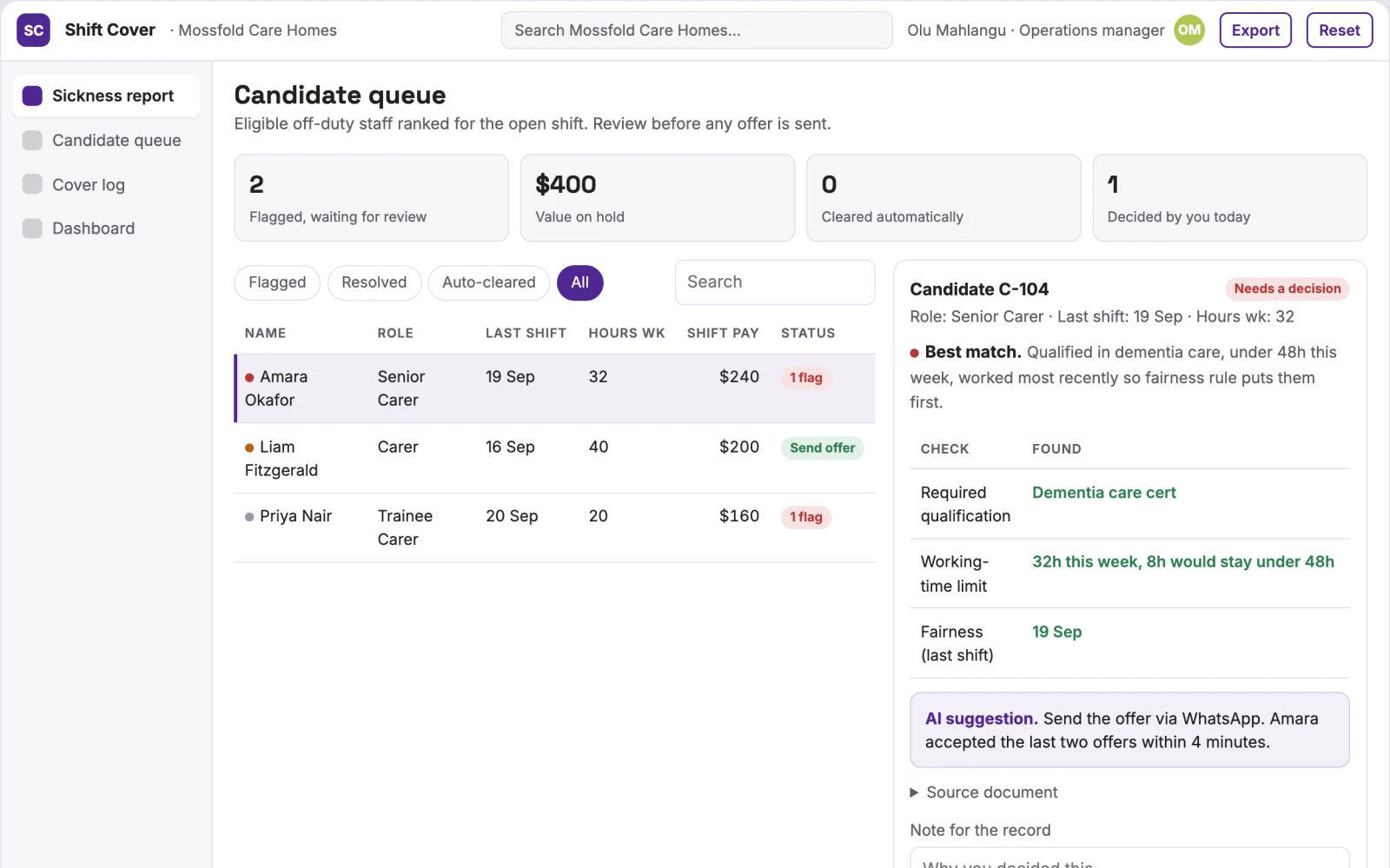The width and height of the screenshot is (1390, 868).
Task: Click the SC Shift Cover logo icon
Action: coord(33,30)
